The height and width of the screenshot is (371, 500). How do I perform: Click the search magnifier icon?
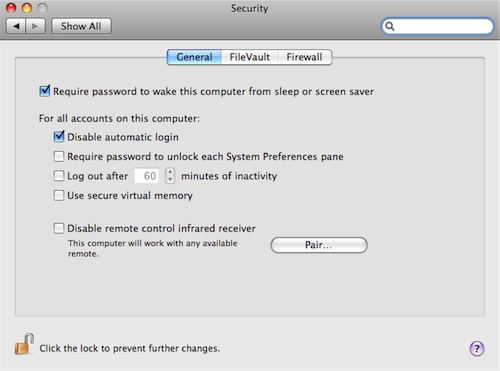point(390,26)
